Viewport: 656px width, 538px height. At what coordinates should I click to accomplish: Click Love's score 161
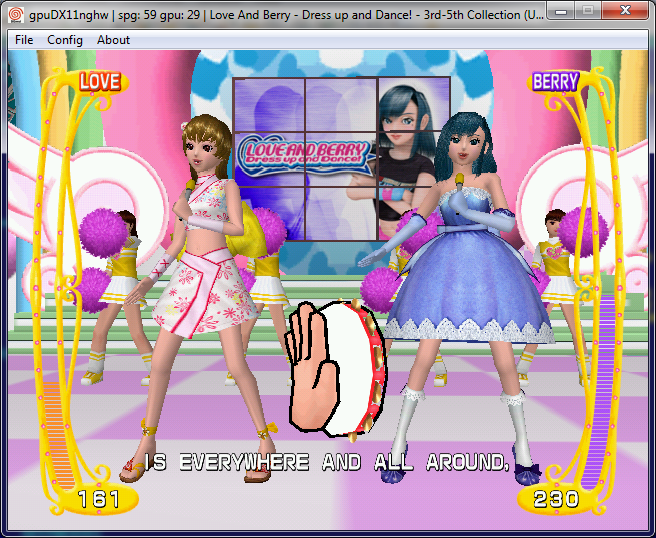click(x=99, y=499)
